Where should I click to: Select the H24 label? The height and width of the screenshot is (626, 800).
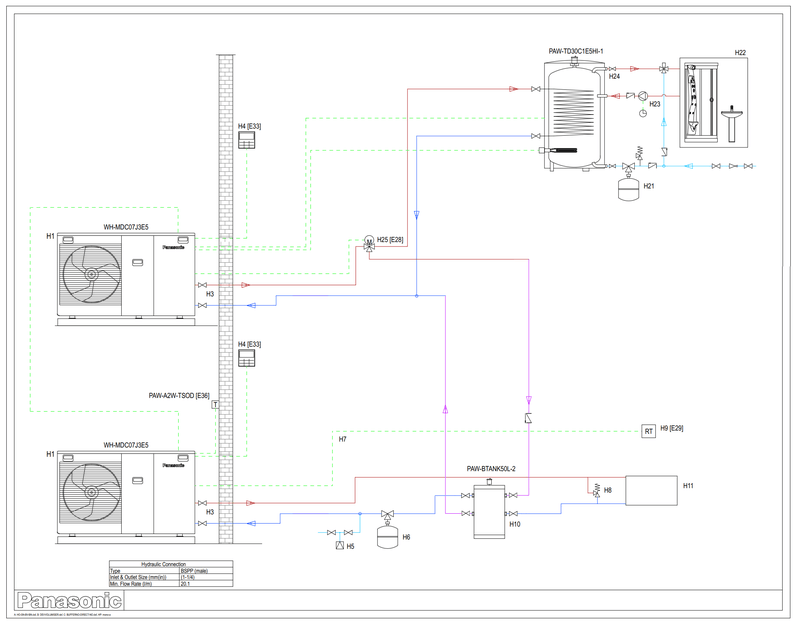coord(614,76)
